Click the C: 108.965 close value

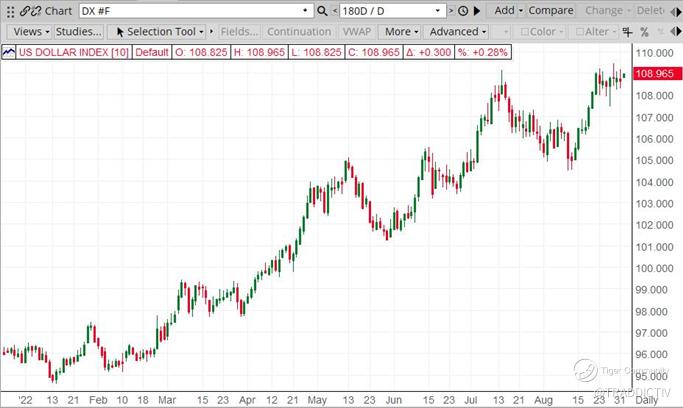(x=374, y=53)
